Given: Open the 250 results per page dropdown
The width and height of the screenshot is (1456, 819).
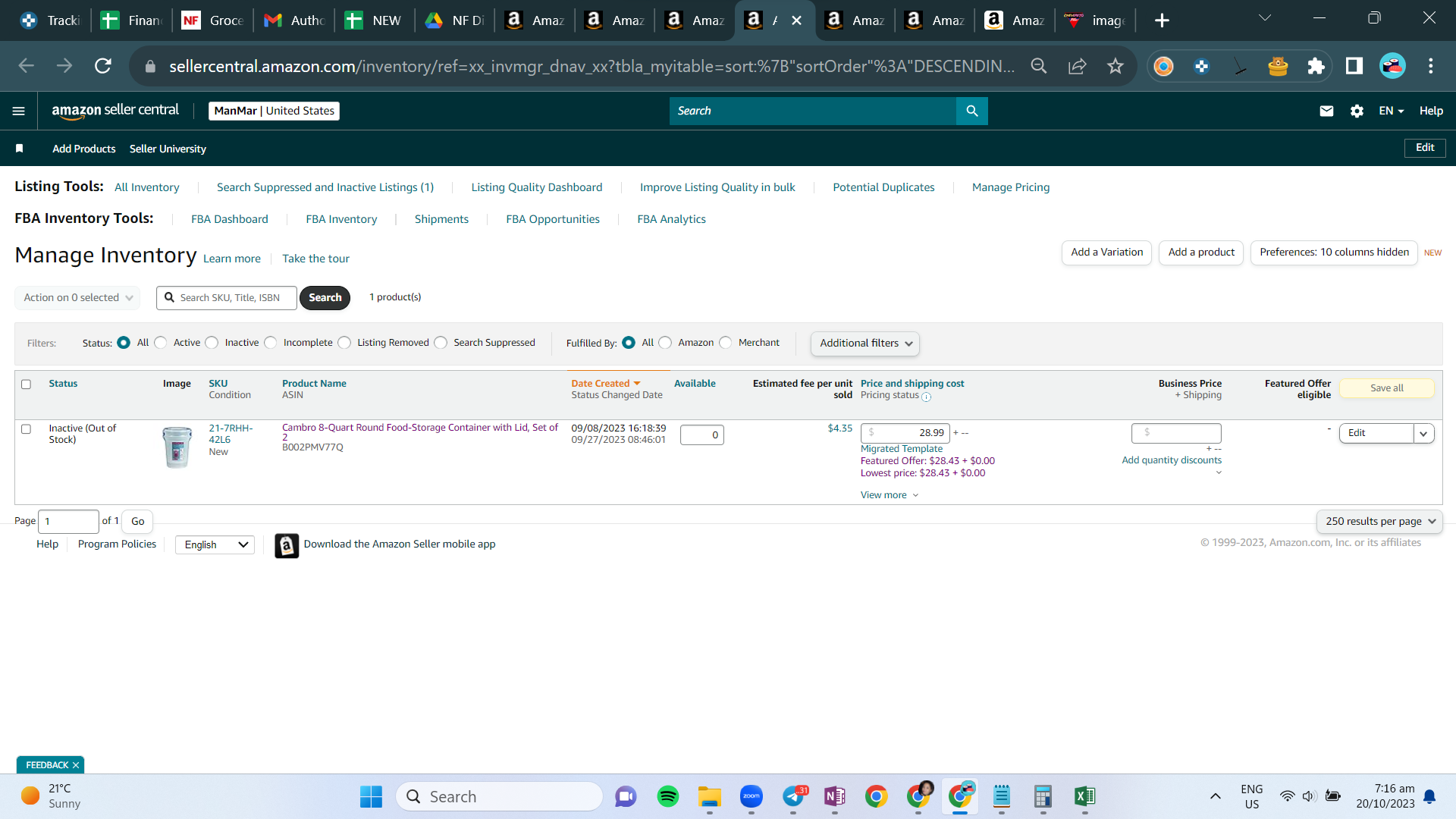Looking at the screenshot, I should coord(1379,522).
